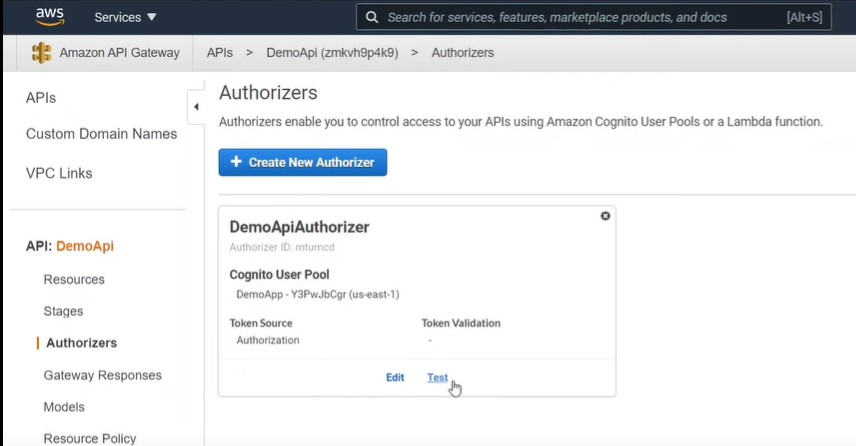The image size is (856, 446).
Task: Open APIs in the sidebar
Action: tap(41, 98)
